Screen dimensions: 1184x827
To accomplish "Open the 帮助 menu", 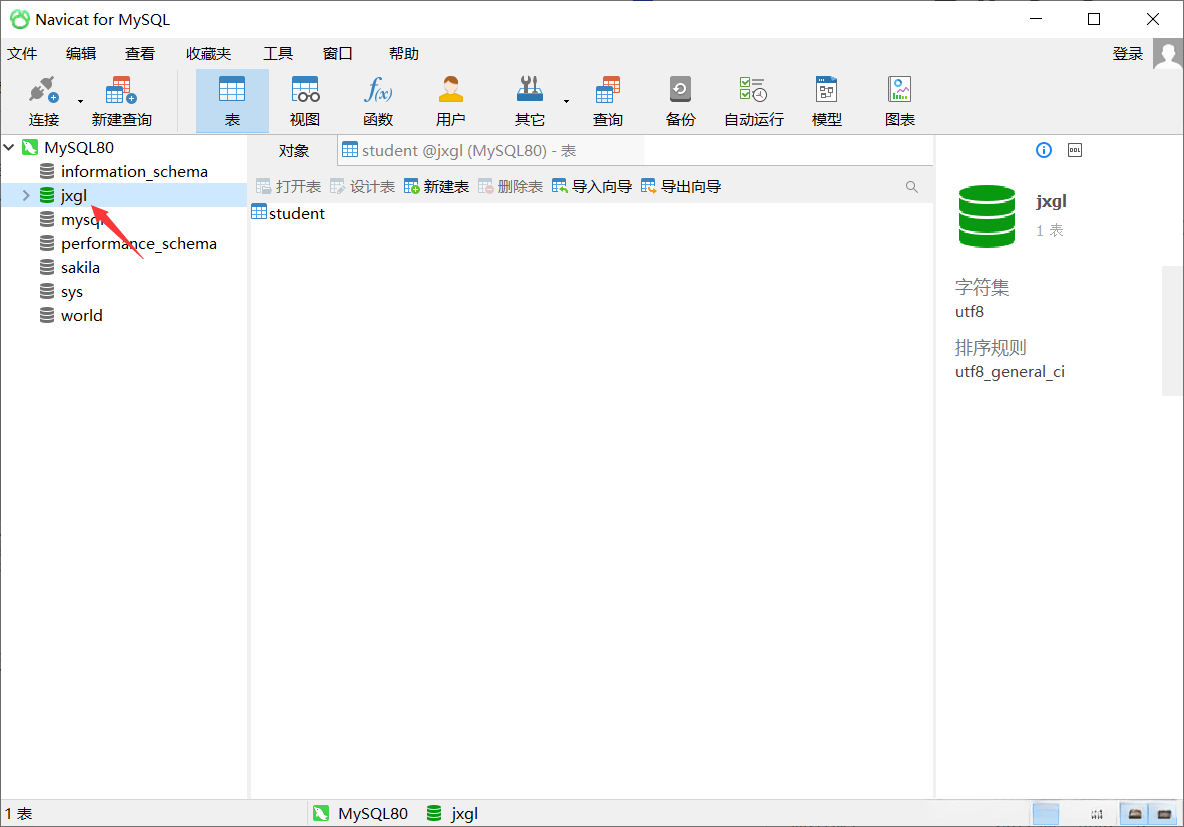I will (403, 54).
